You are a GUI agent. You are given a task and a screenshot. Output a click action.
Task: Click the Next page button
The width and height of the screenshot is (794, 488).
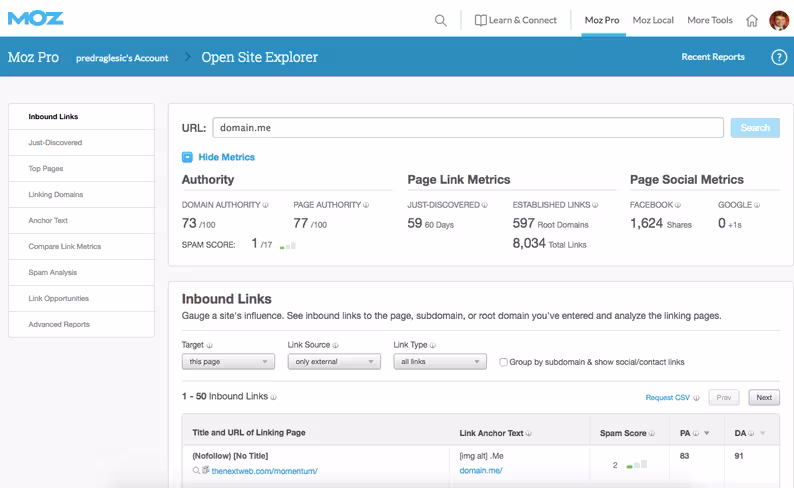764,397
